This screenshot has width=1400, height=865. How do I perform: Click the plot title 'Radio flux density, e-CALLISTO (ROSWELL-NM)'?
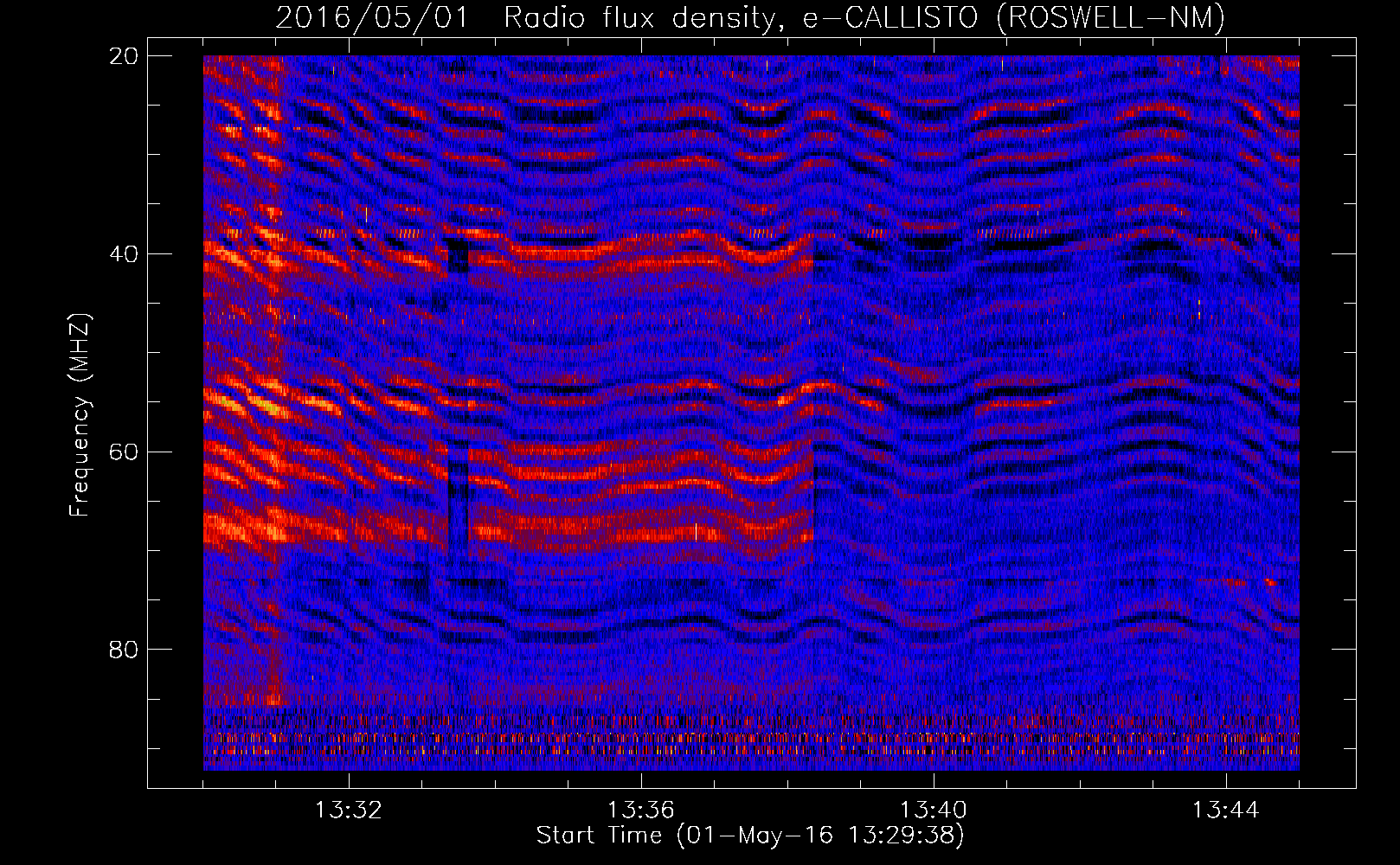coord(864,17)
